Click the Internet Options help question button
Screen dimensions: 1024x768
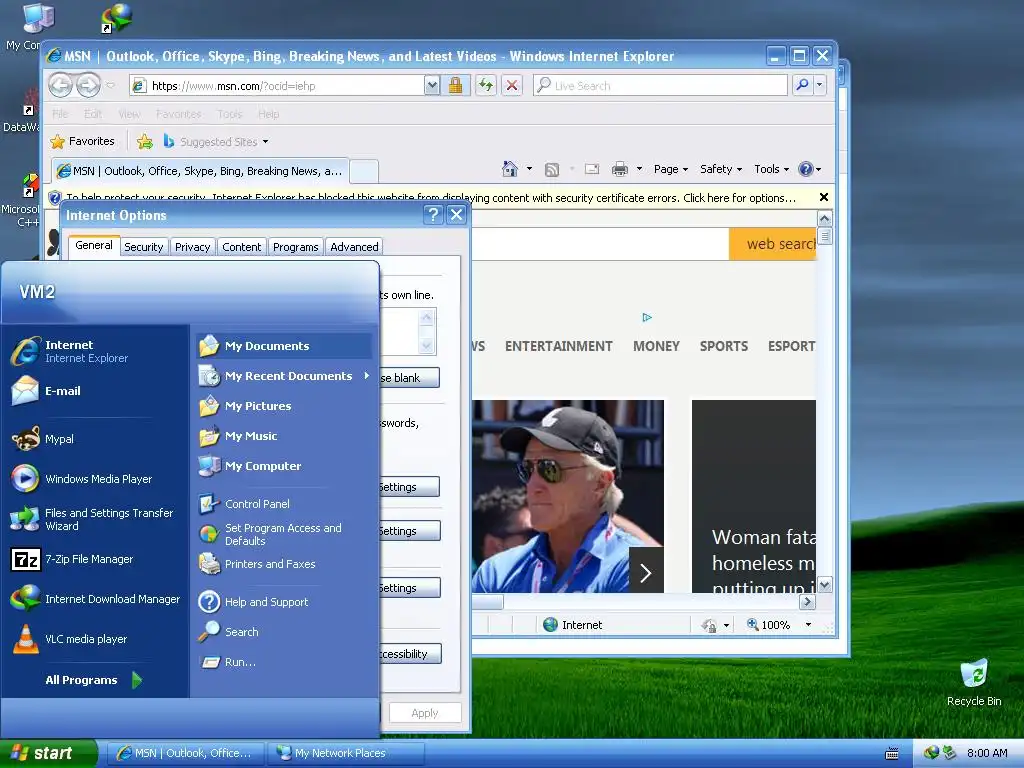pyautogui.click(x=432, y=215)
